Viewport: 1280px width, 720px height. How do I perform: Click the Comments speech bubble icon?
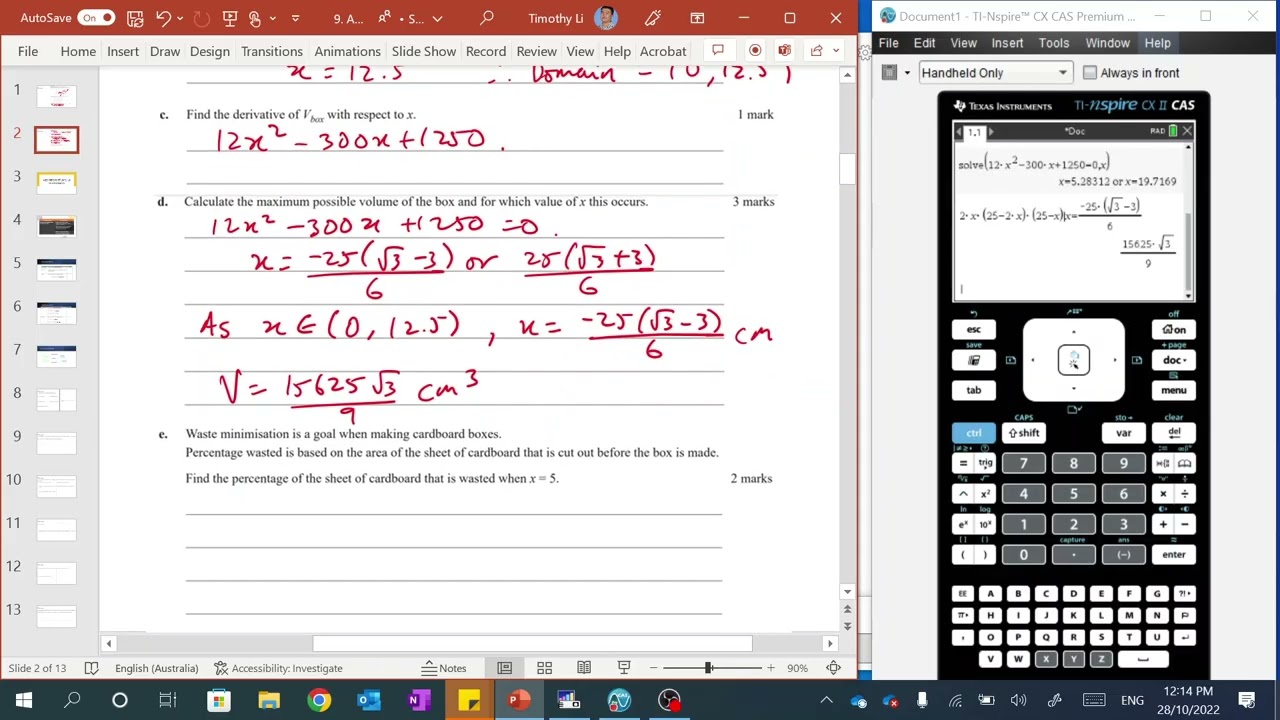718,51
